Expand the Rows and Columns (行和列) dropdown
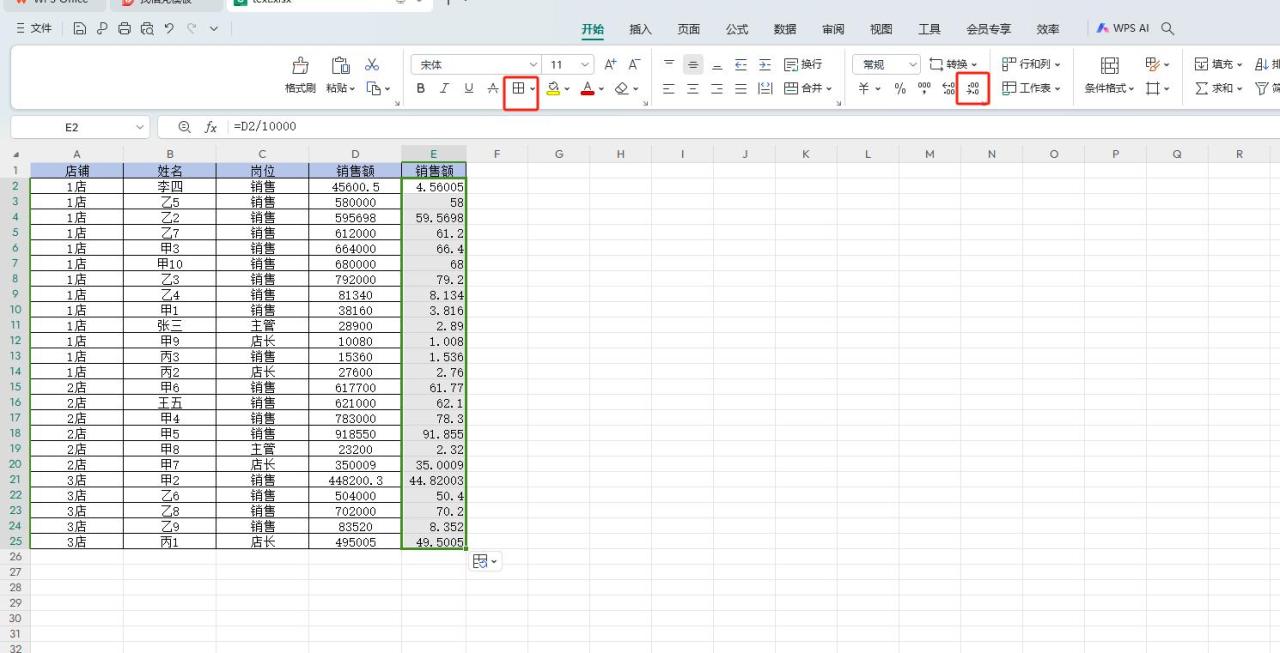The image size is (1280, 653). click(1057, 64)
